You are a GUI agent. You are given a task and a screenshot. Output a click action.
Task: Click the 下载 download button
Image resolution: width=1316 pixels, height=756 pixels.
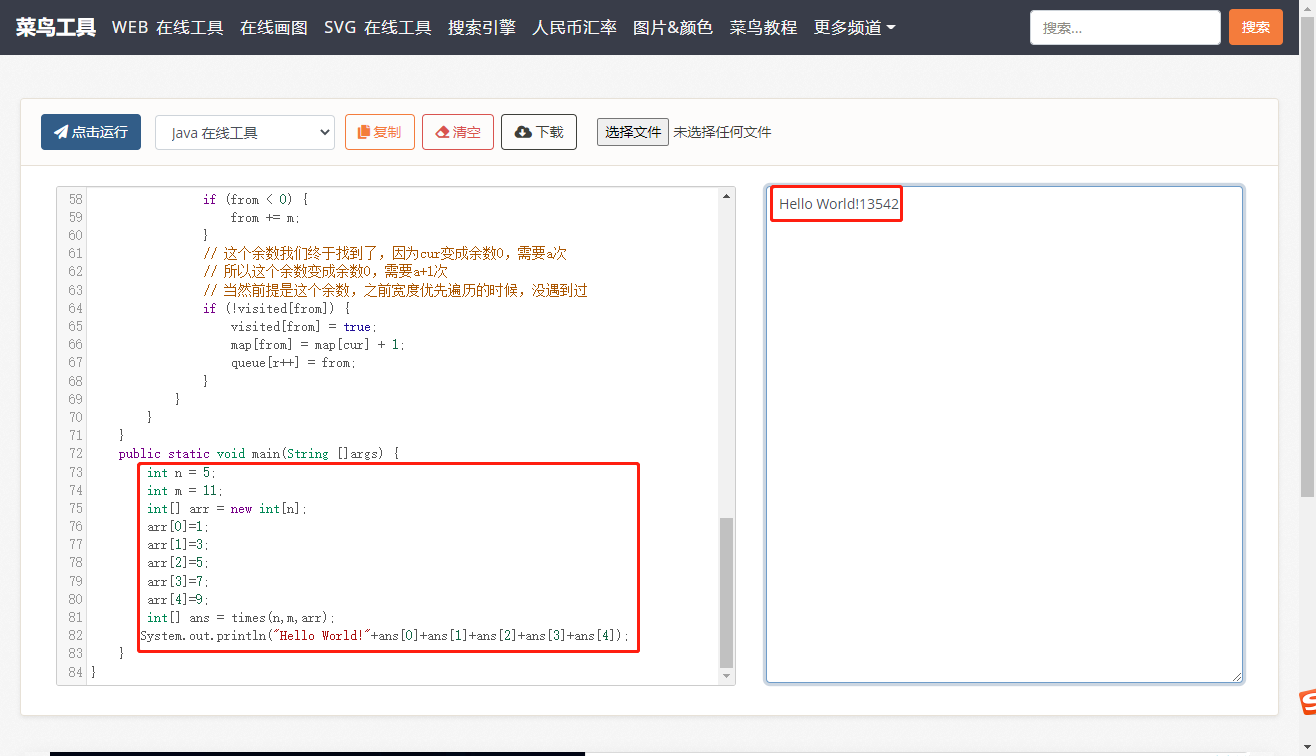pyautogui.click(x=539, y=132)
